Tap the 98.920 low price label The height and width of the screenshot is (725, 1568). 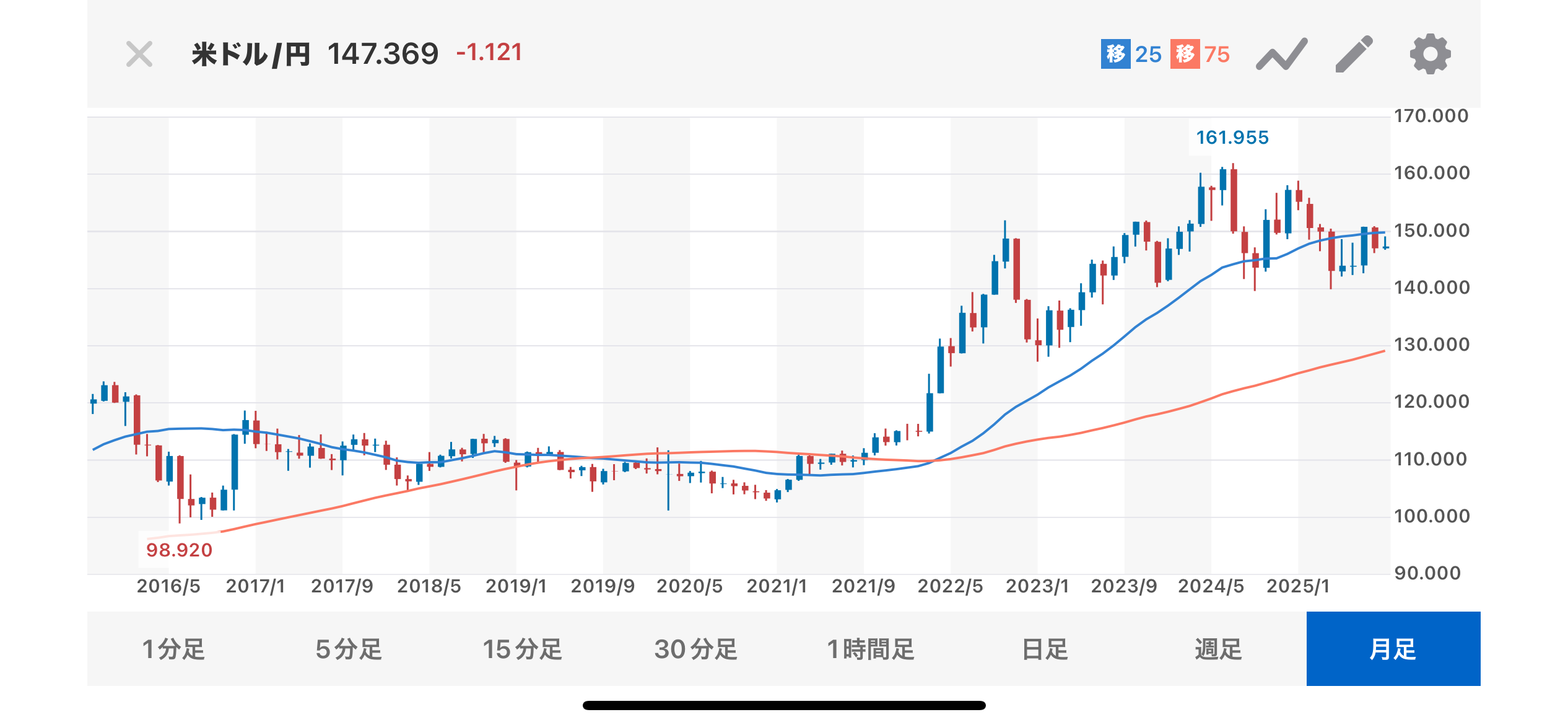[x=179, y=550]
